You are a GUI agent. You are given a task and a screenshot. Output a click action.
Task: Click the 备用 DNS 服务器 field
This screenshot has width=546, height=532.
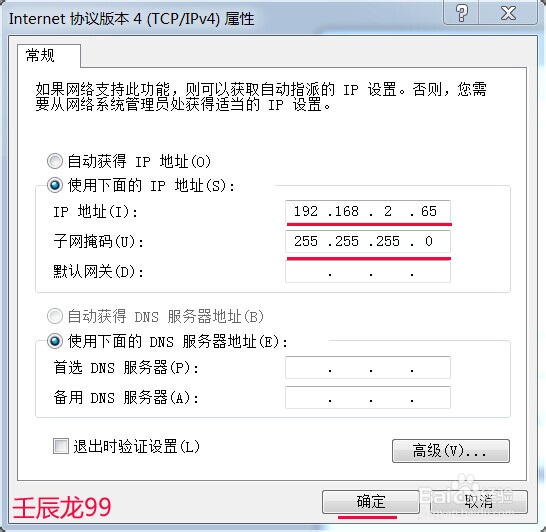pyautogui.click(x=368, y=397)
